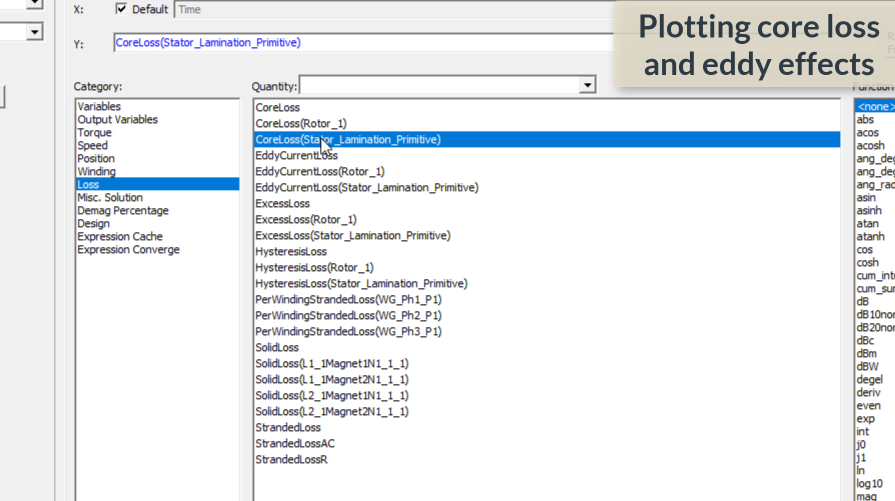Select Torque in the Category list
This screenshot has width=895, height=501.
pos(95,132)
